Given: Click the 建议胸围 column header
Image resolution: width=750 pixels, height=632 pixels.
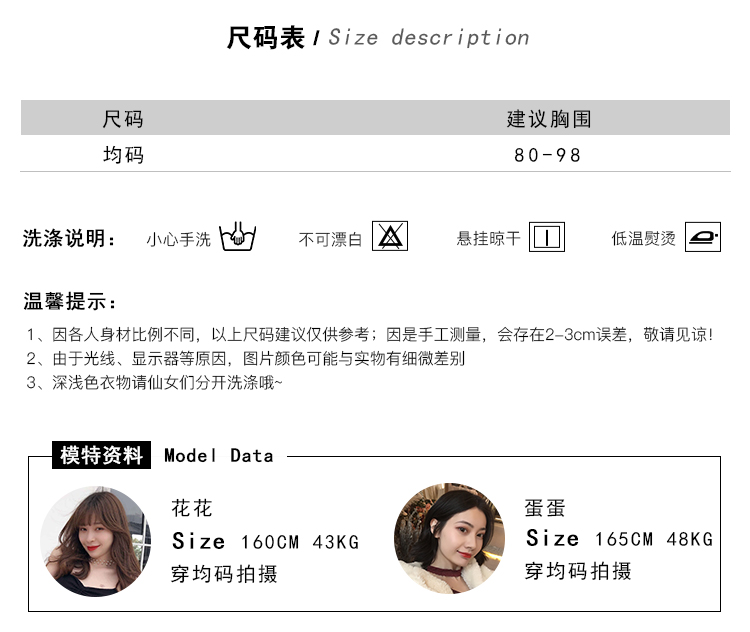Looking at the screenshot, I should coord(549,119).
